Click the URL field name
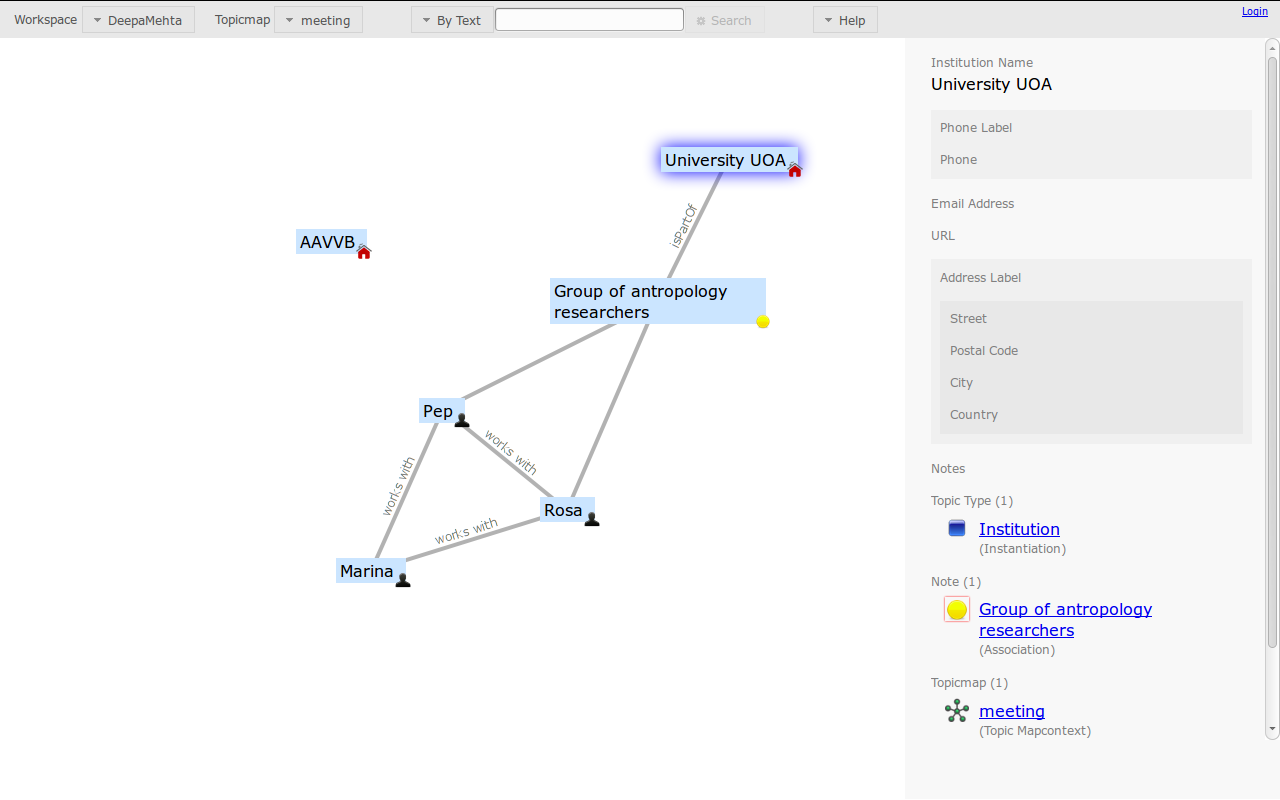 pyautogui.click(x=943, y=236)
